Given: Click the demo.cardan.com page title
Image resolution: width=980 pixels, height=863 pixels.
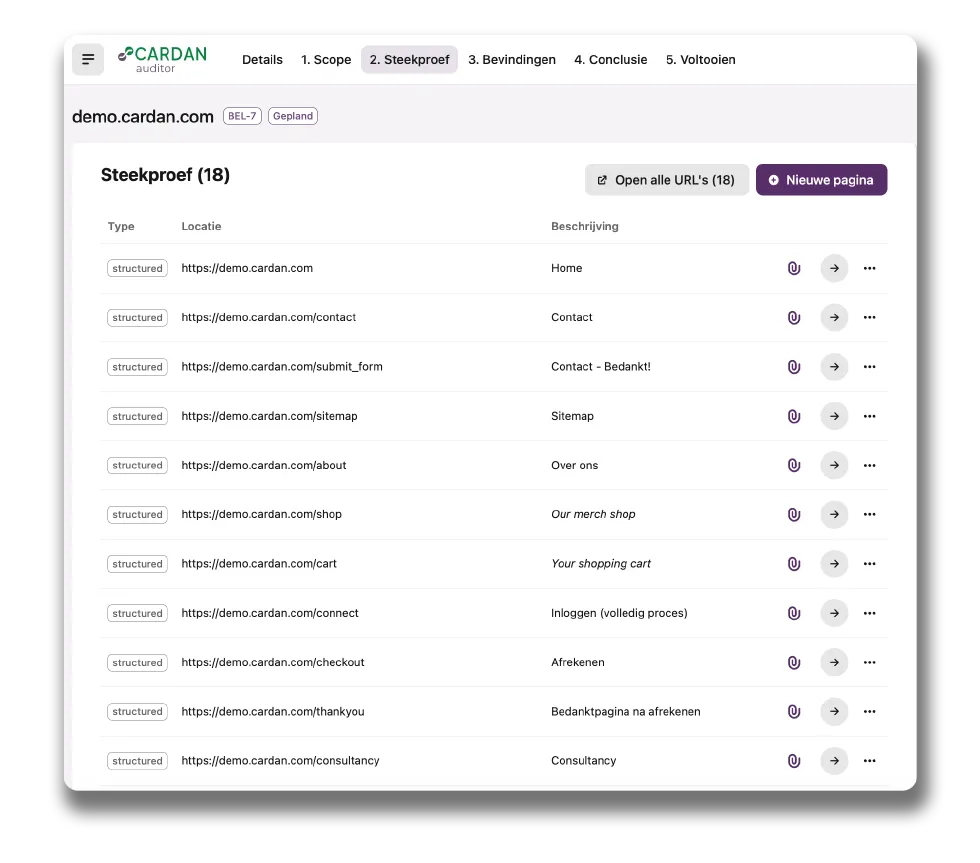Looking at the screenshot, I should [142, 117].
